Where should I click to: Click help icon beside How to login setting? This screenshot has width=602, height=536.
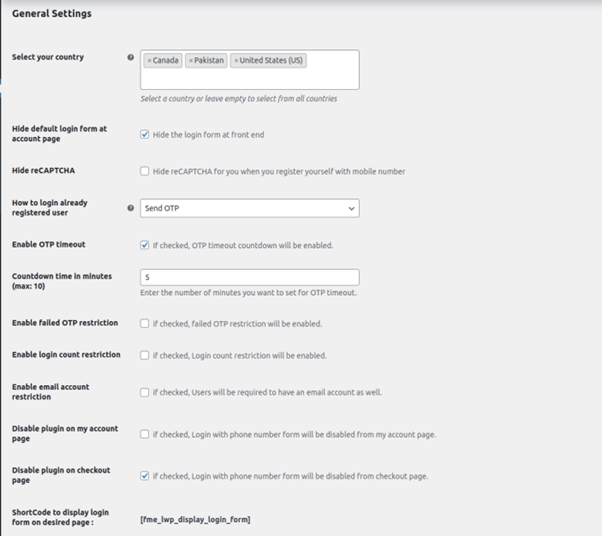131,208
